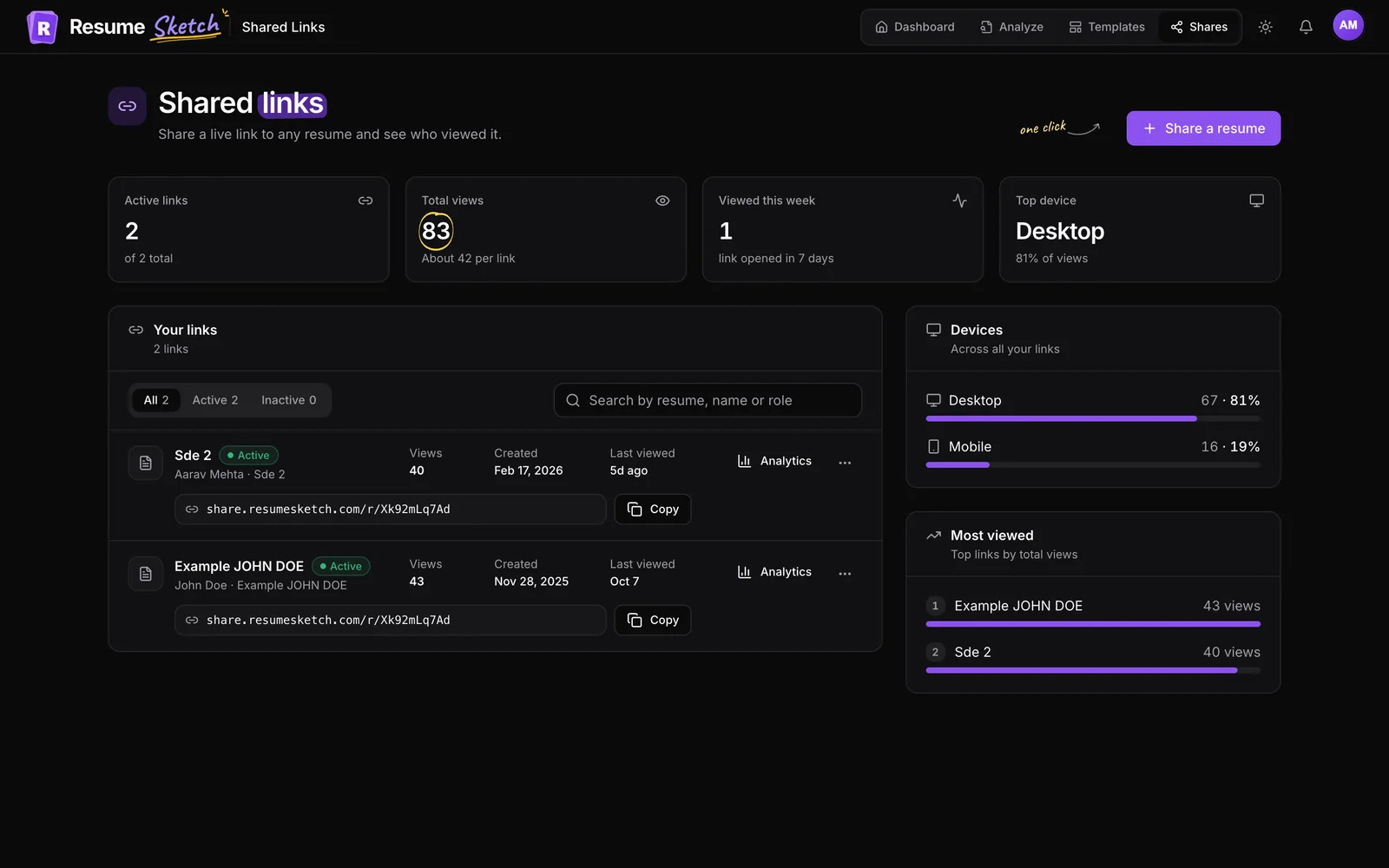Open Analytics for Example JOHN DOE link
The image size is (1389, 868).
pyautogui.click(x=774, y=572)
